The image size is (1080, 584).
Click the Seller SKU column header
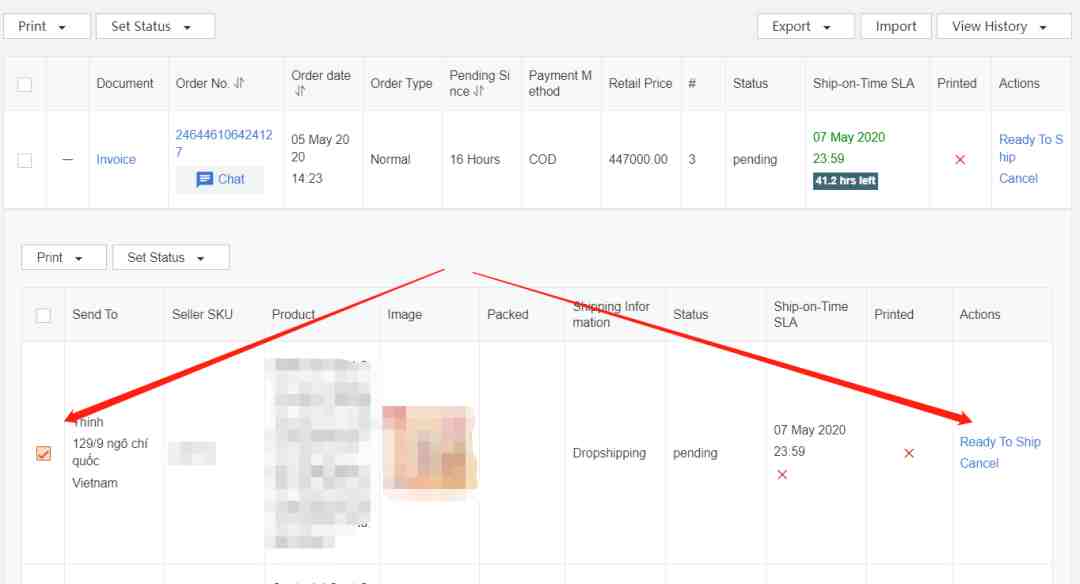(x=202, y=314)
